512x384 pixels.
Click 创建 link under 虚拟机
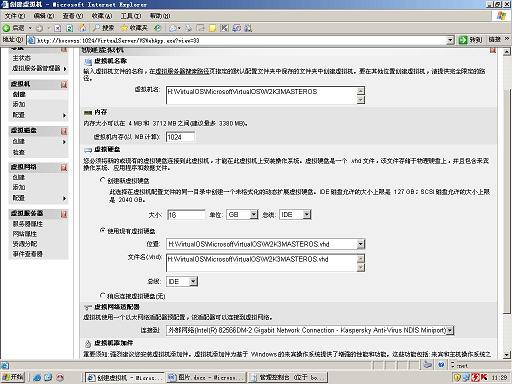click(x=19, y=95)
